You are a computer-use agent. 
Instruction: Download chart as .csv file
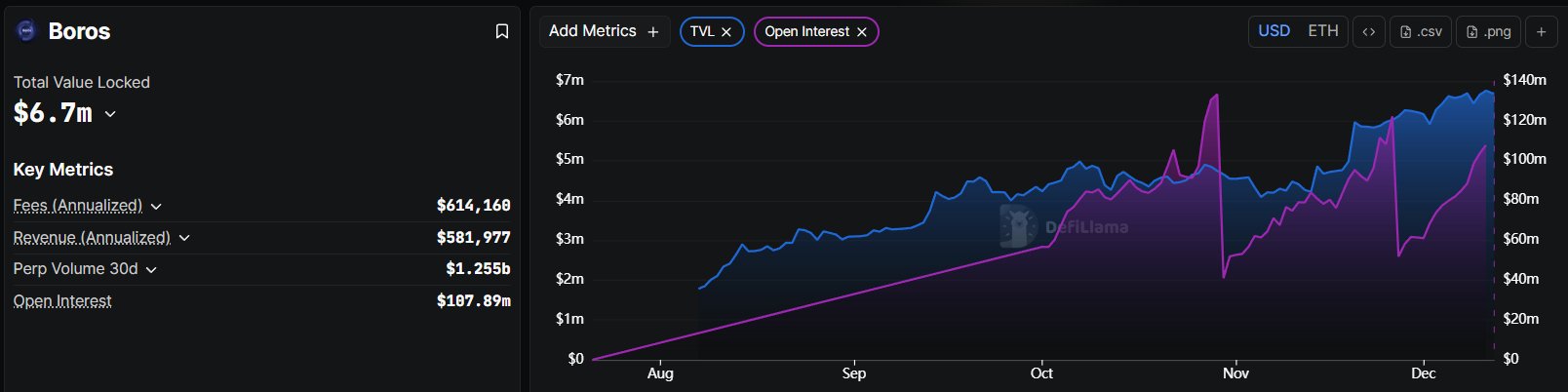[x=1421, y=31]
